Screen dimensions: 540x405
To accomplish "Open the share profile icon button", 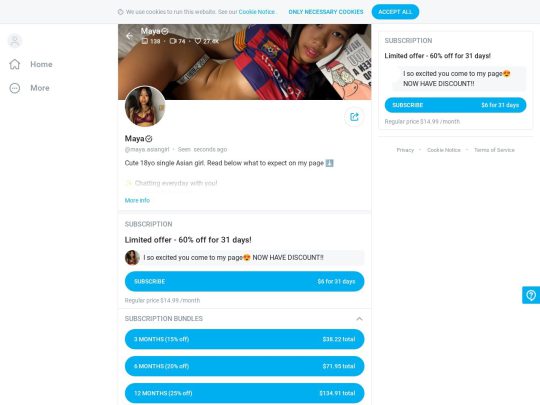I will coord(354,117).
